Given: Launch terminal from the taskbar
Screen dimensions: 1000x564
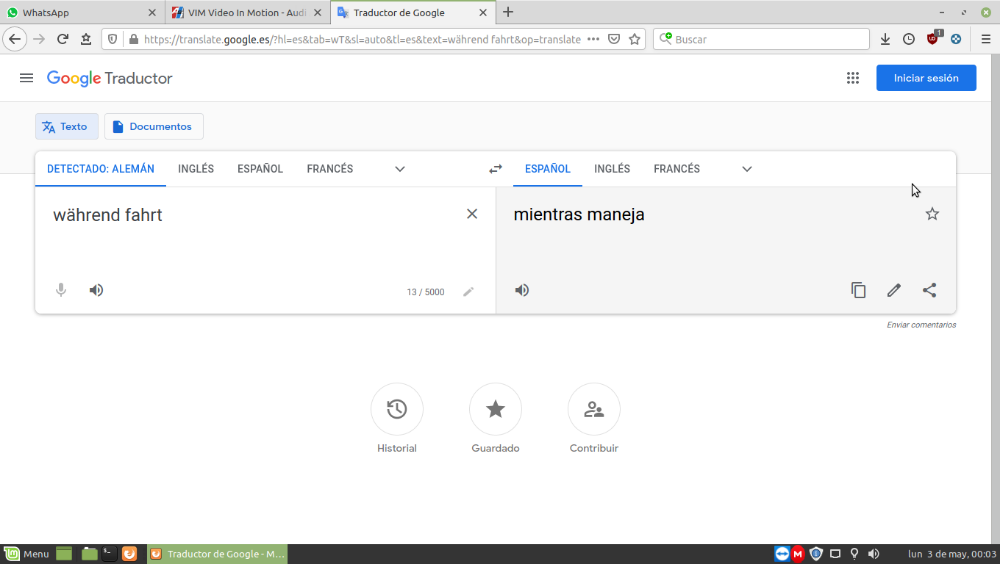Looking at the screenshot, I should [109, 554].
